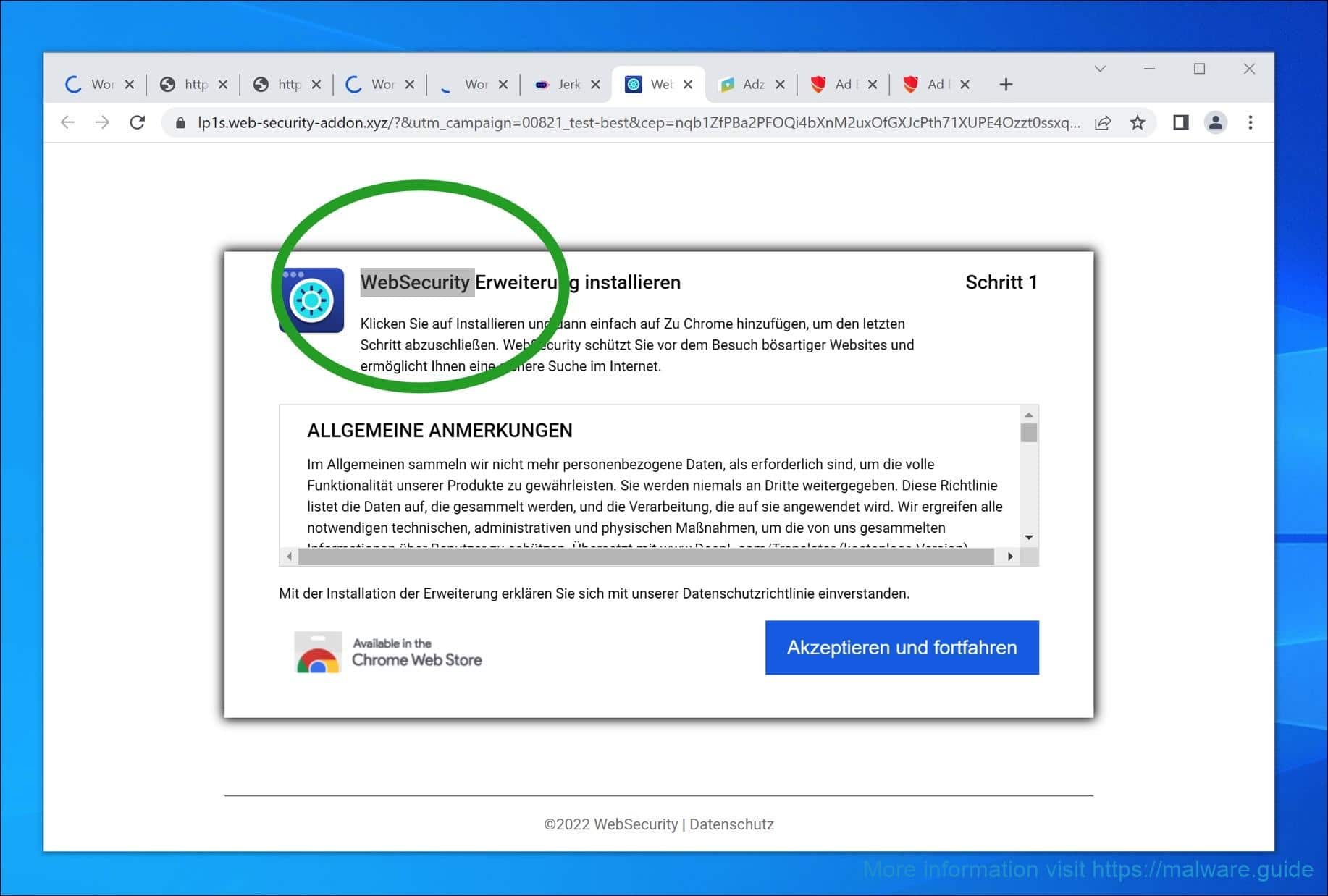Viewport: 1328px width, 896px height.
Task: Close the second 'http' tab
Action: 316,85
